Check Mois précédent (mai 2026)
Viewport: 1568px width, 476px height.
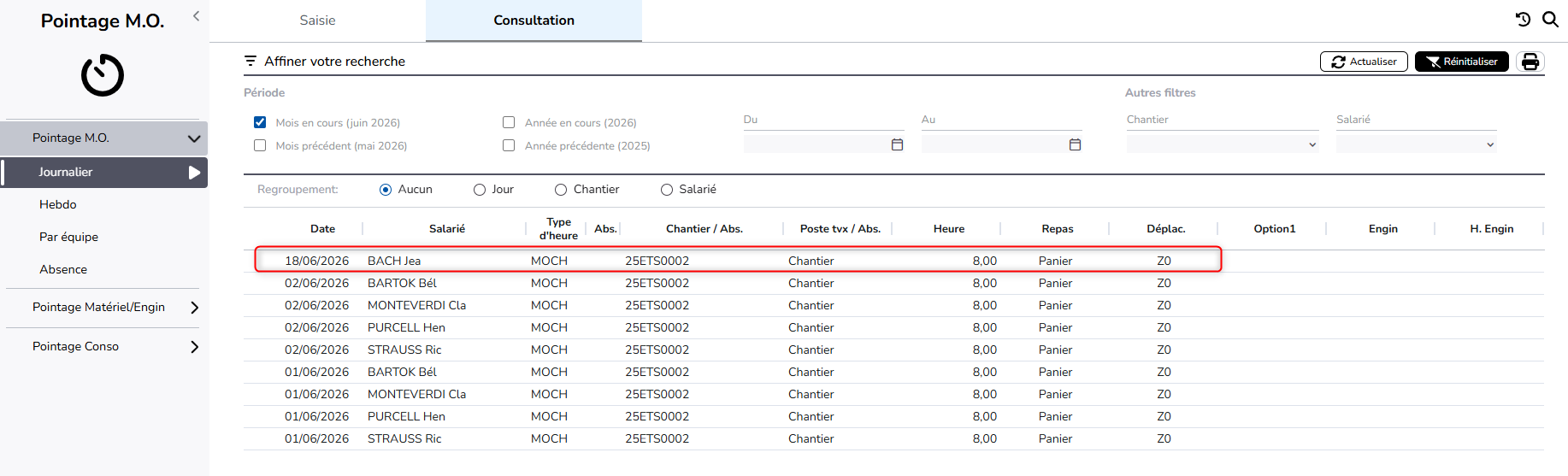(x=260, y=145)
